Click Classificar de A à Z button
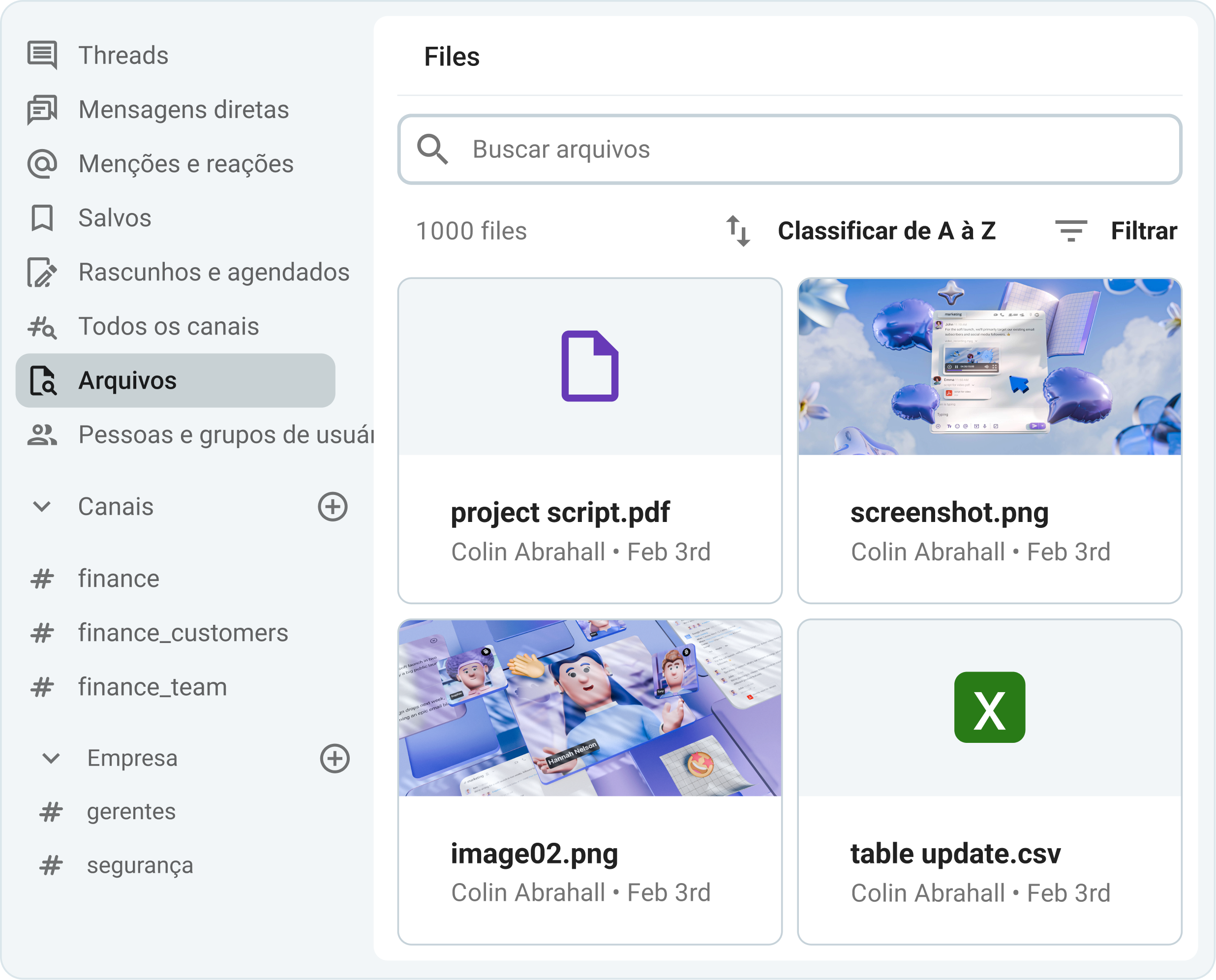Viewport: 1216px width, 980px height. click(860, 231)
